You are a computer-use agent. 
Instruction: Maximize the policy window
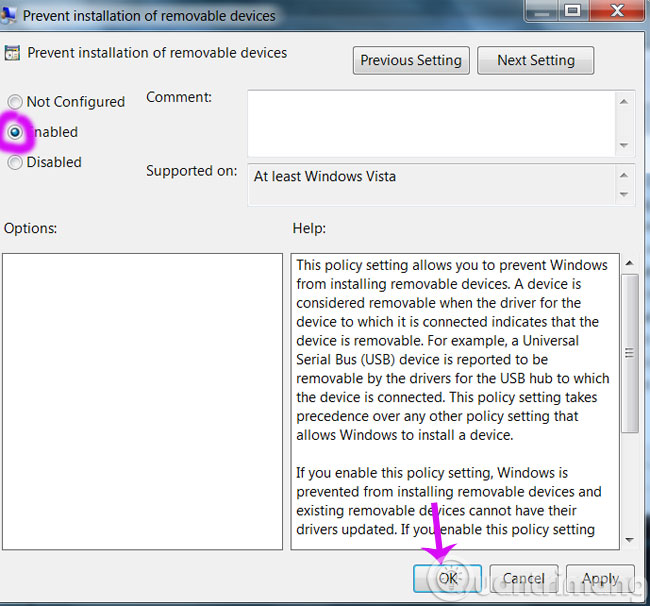pyautogui.click(x=573, y=11)
